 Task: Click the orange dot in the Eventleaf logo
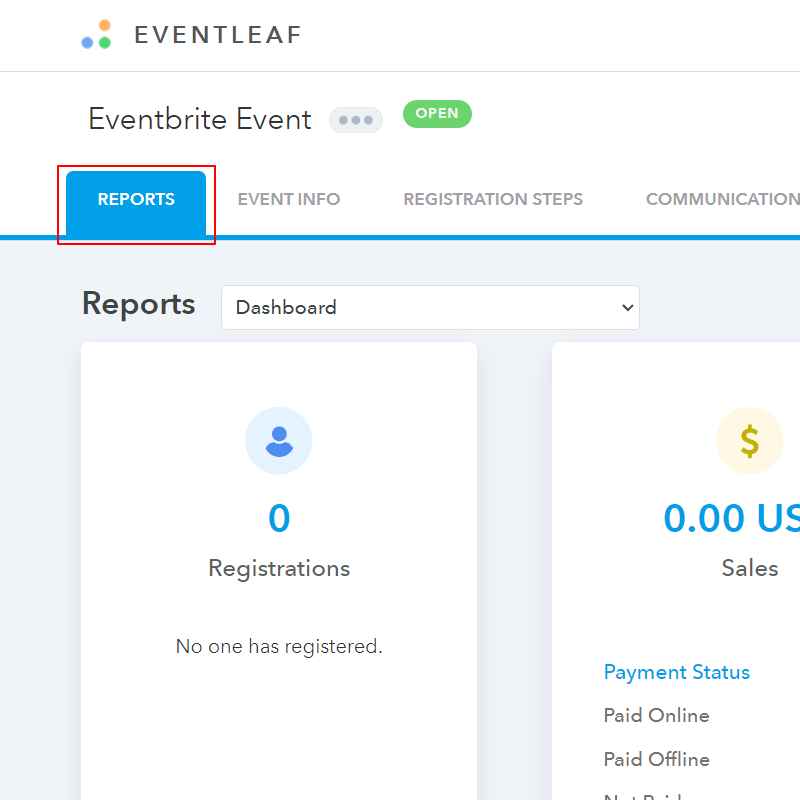[x=103, y=27]
